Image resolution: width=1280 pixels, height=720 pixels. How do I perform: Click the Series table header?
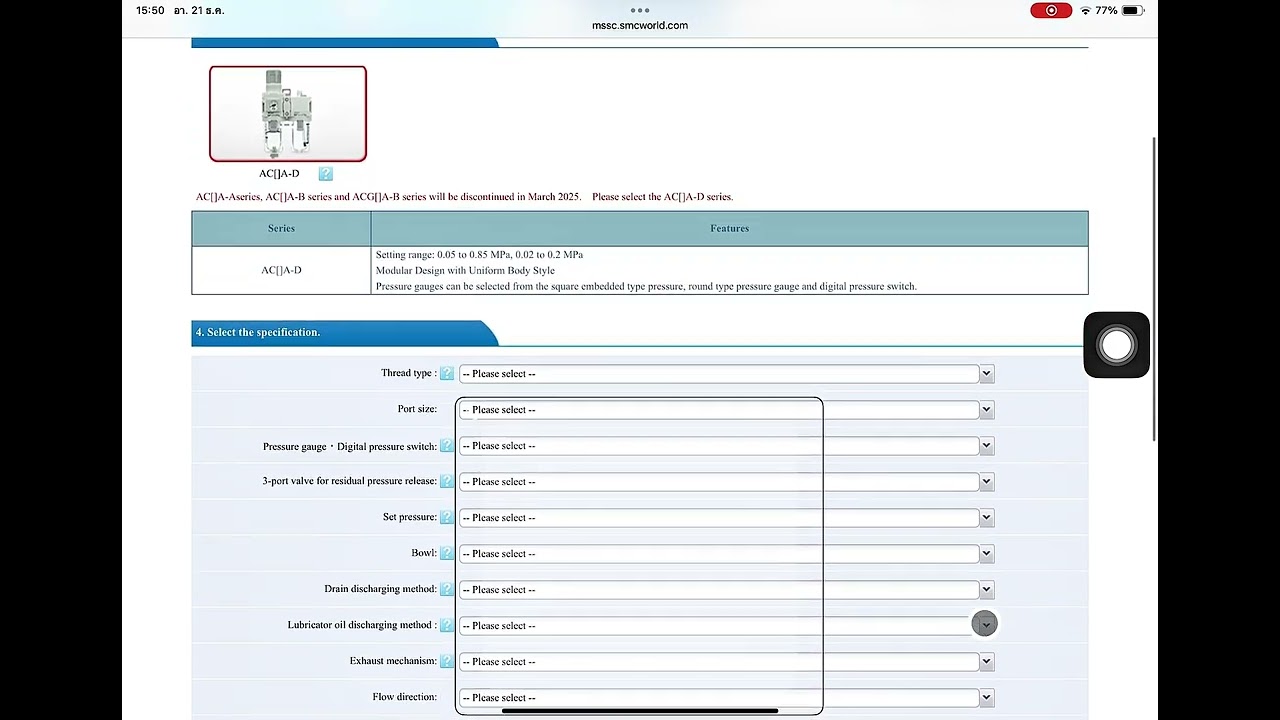tap(281, 228)
